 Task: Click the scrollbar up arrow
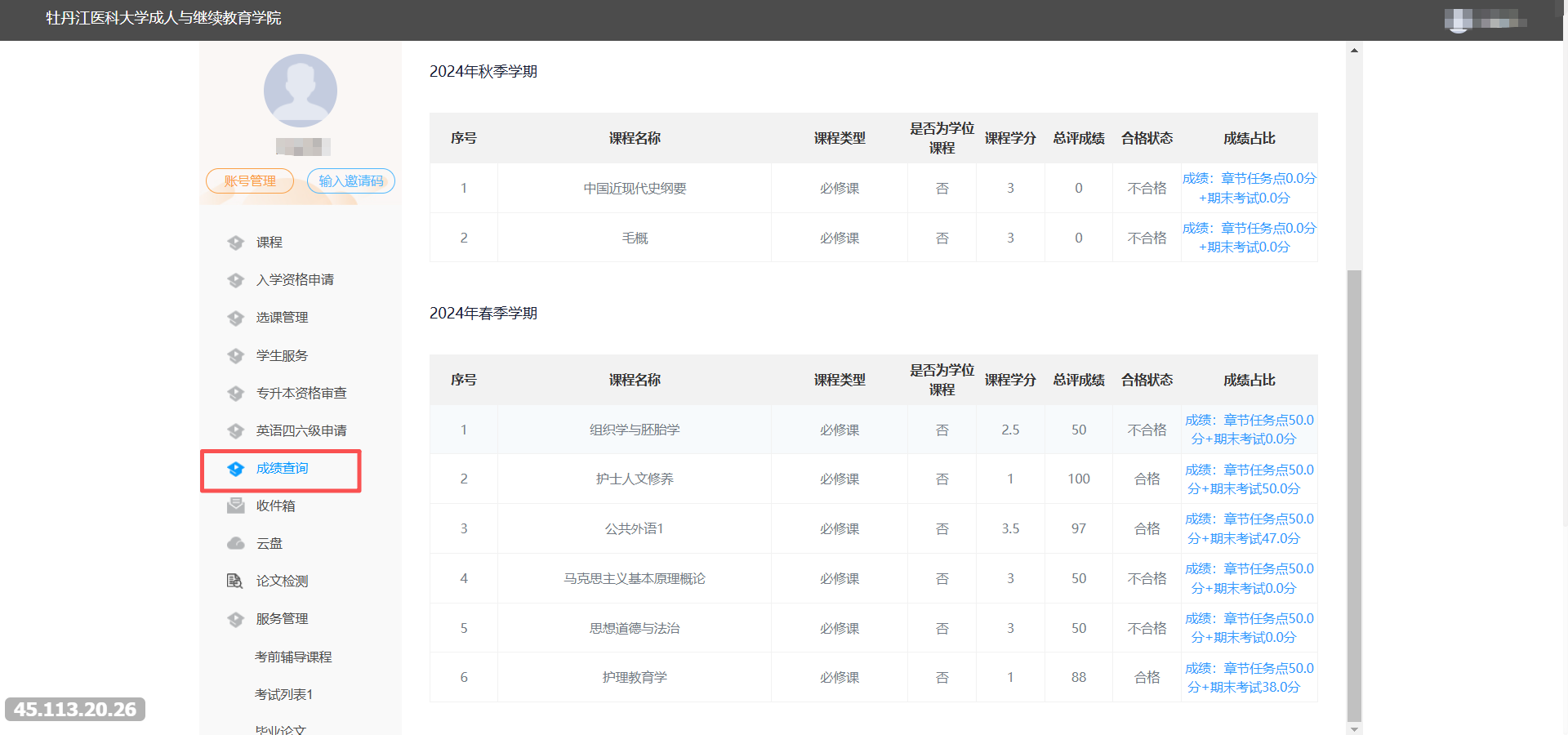coord(1355,51)
